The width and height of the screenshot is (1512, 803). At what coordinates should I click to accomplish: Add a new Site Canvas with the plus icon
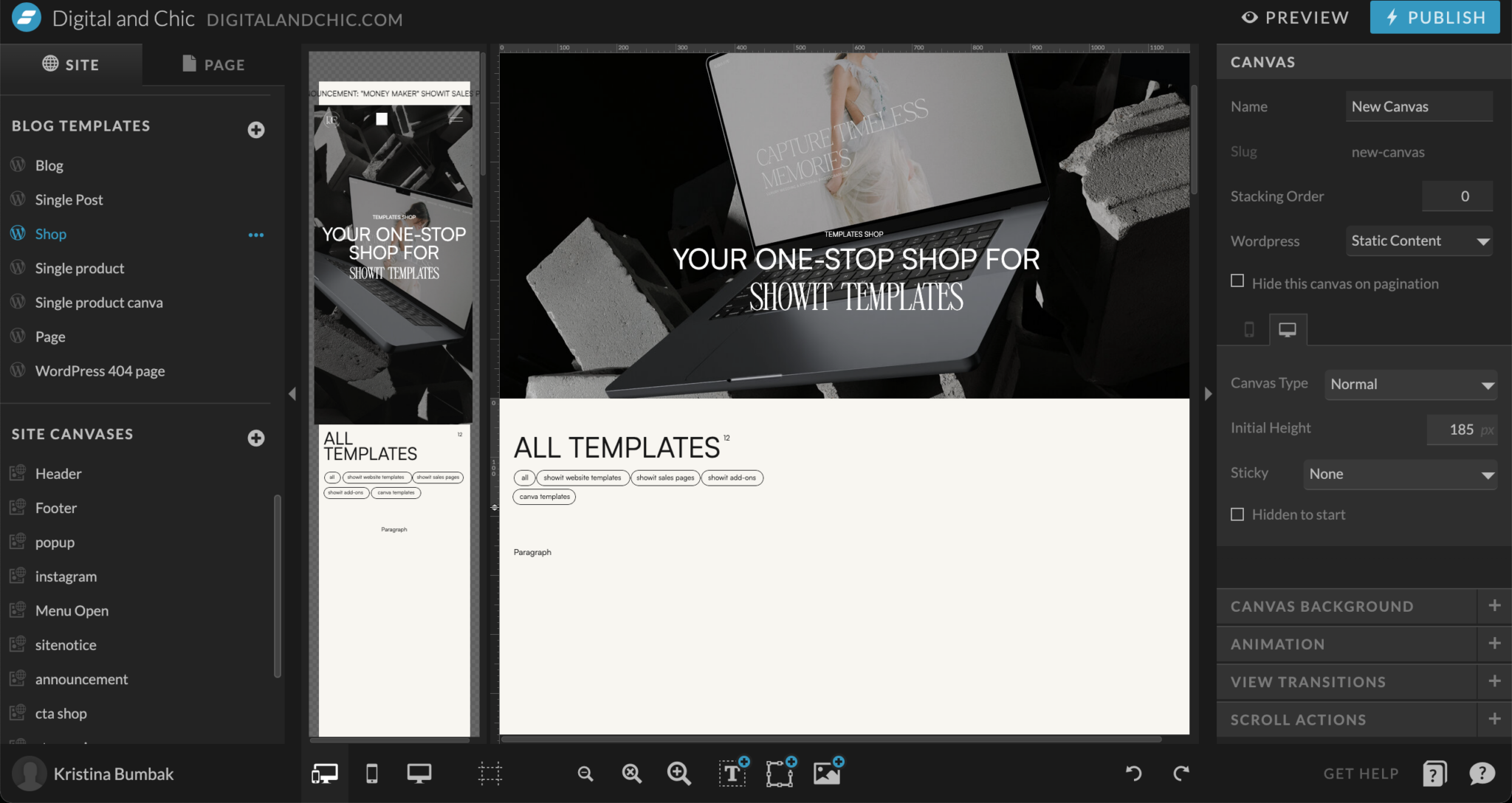(255, 438)
